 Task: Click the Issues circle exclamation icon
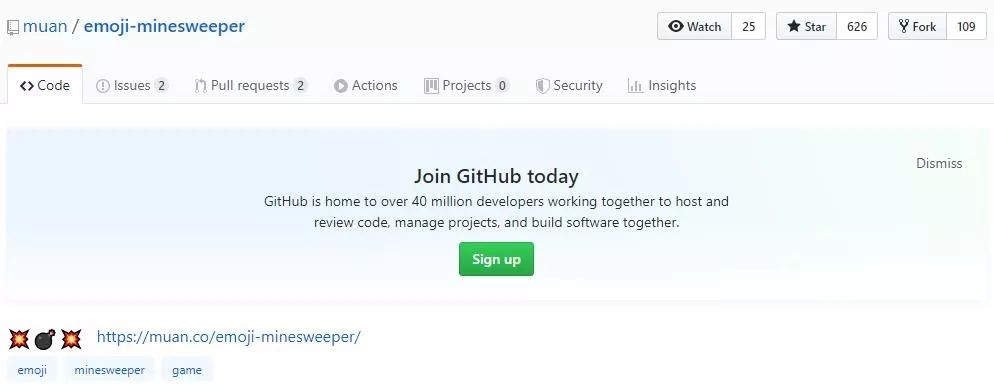coord(103,86)
